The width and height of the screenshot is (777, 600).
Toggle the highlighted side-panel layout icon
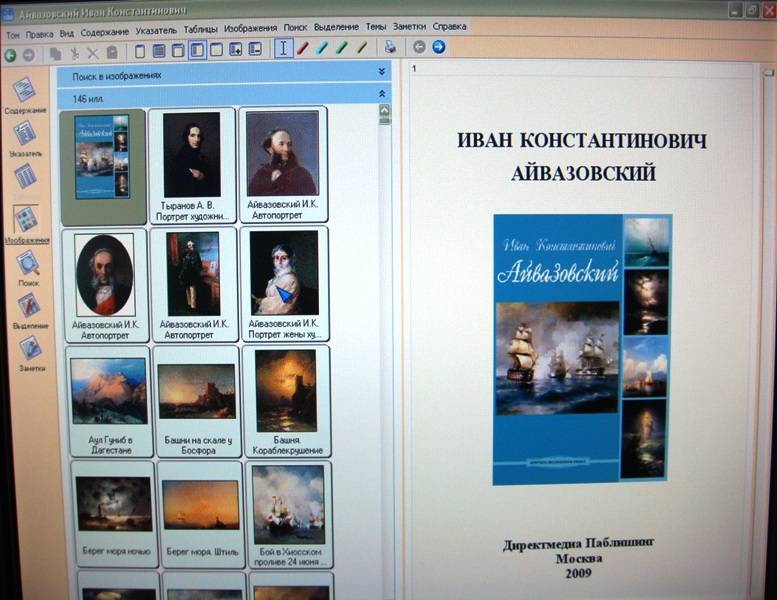[197, 50]
